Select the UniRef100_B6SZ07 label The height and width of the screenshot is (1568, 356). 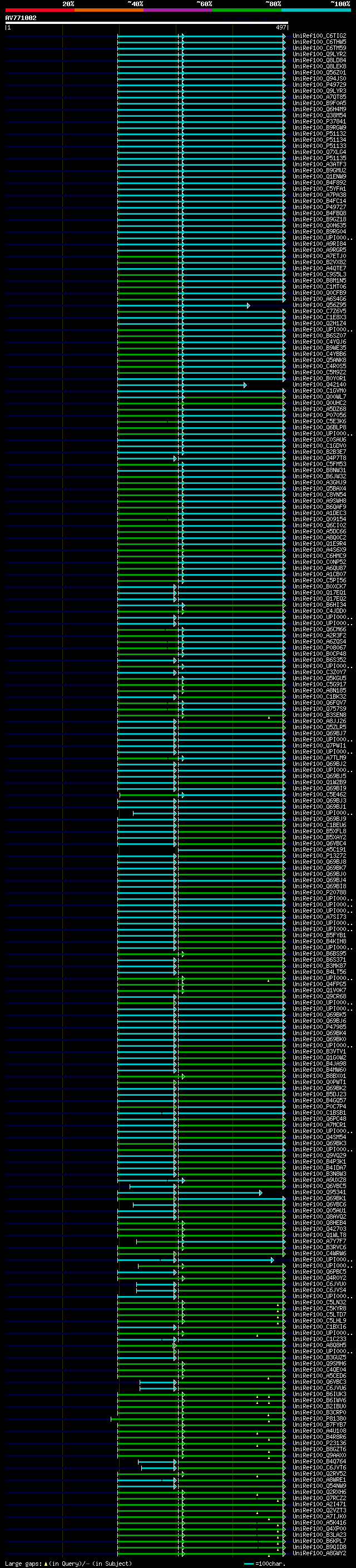pos(319,336)
